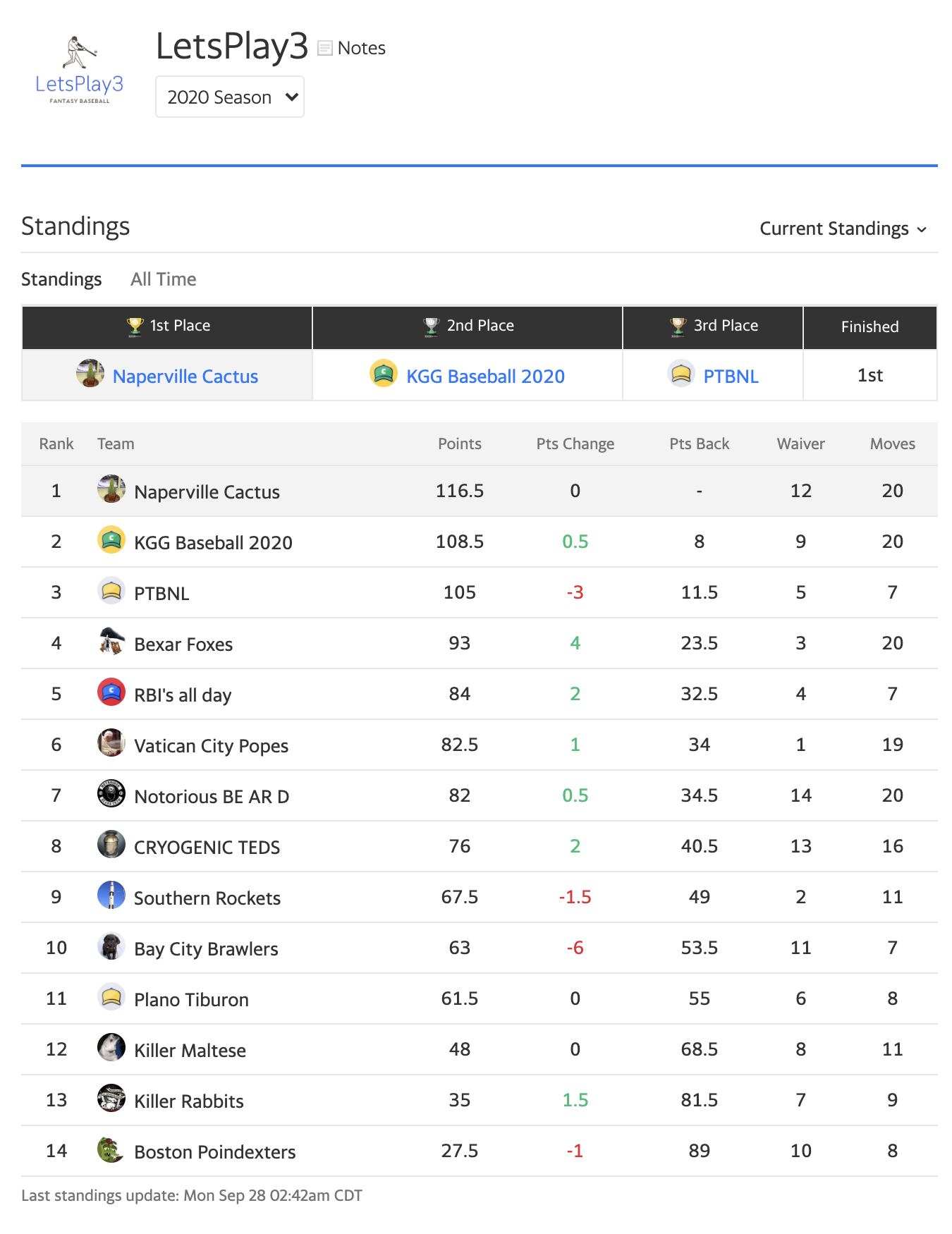This screenshot has width=952, height=1234.
Task: Open PTBNL 3rd place link
Action: (731, 377)
